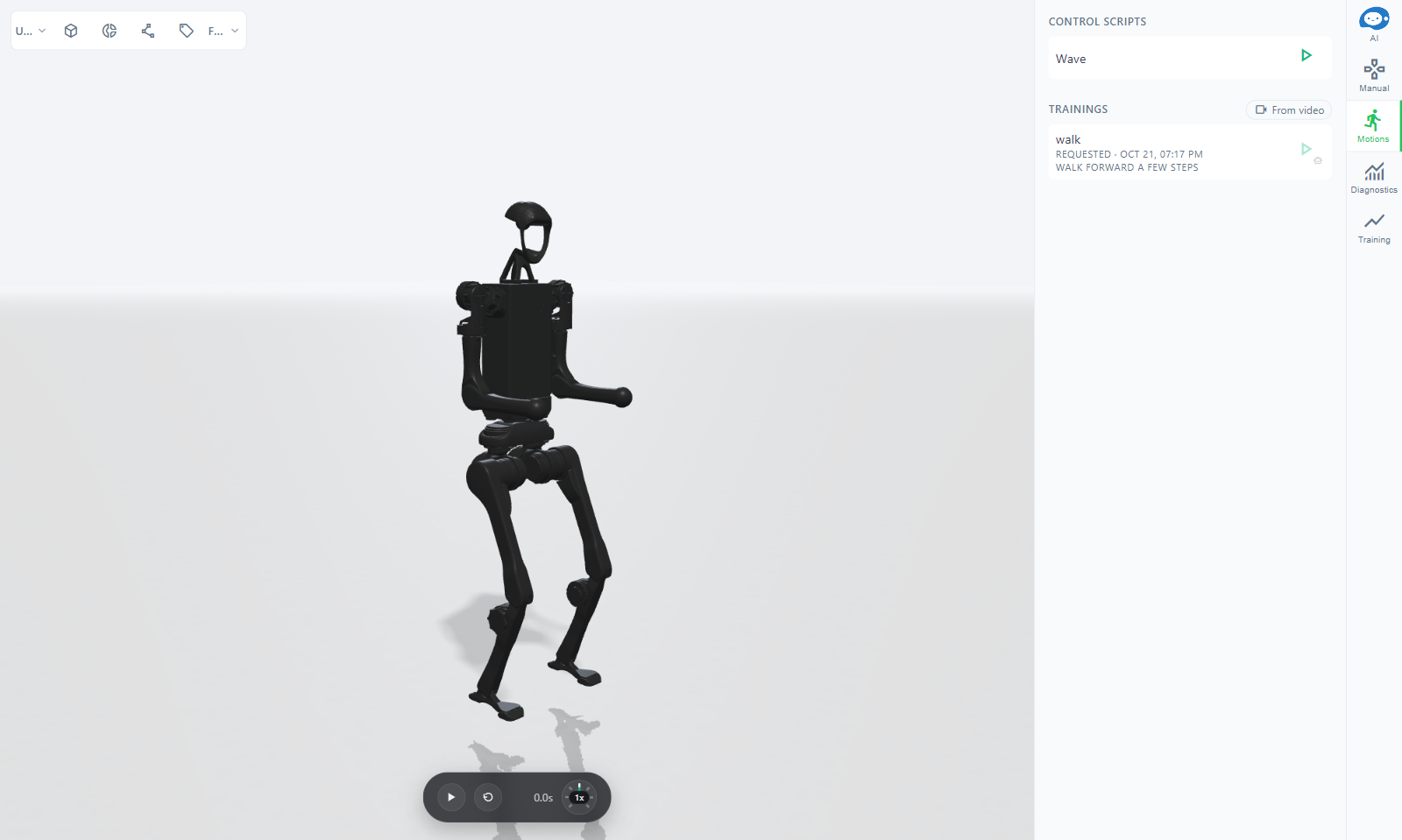
Task: Click 'REQUESTED · OCT 21, 07:17 PM' status text
Action: coord(1129,154)
